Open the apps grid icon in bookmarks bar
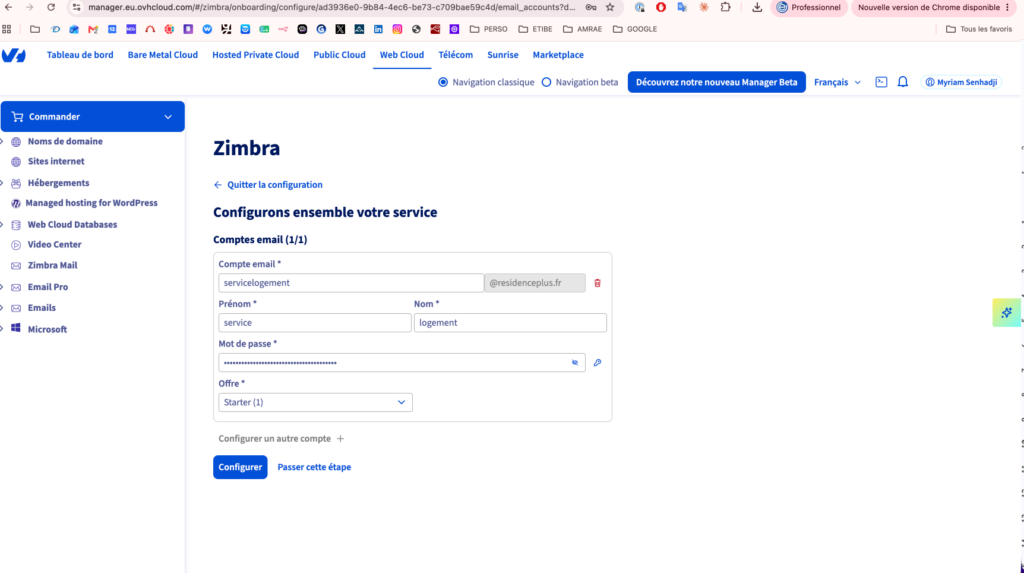 pos(7,29)
